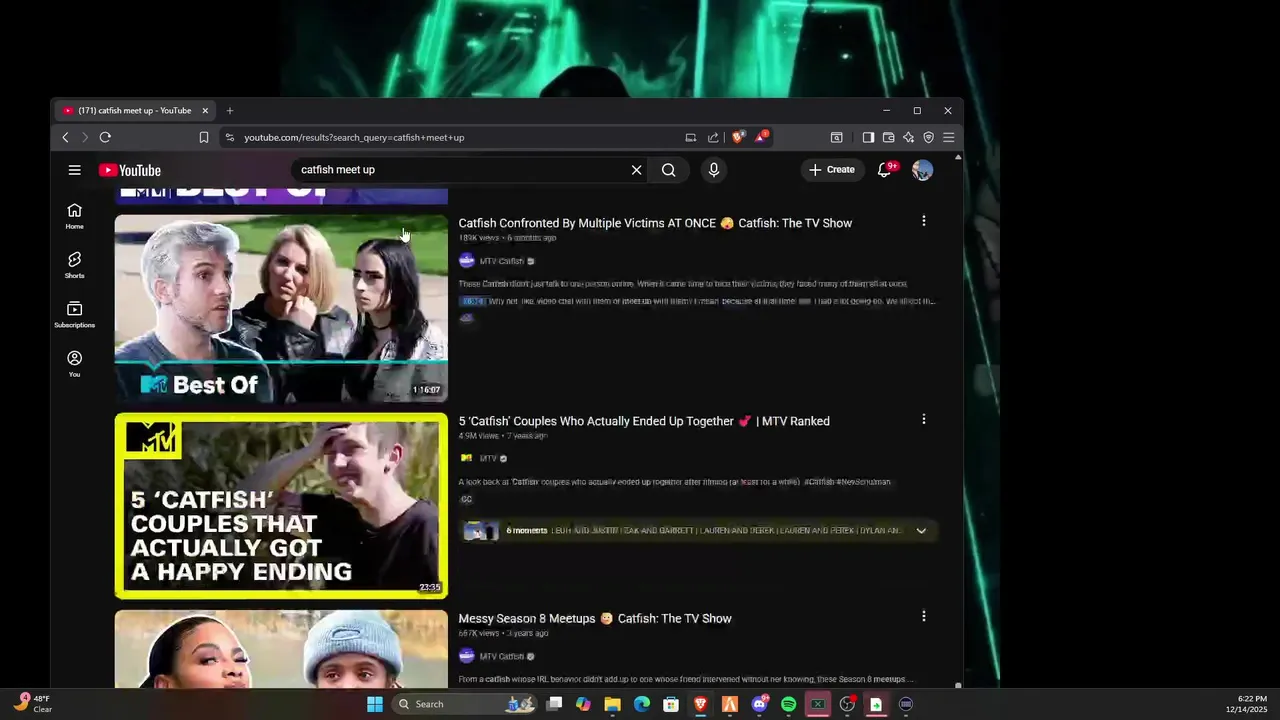Open Shorts in the YouTube sidebar
Screen dimensions: 1280x720
(x=74, y=265)
